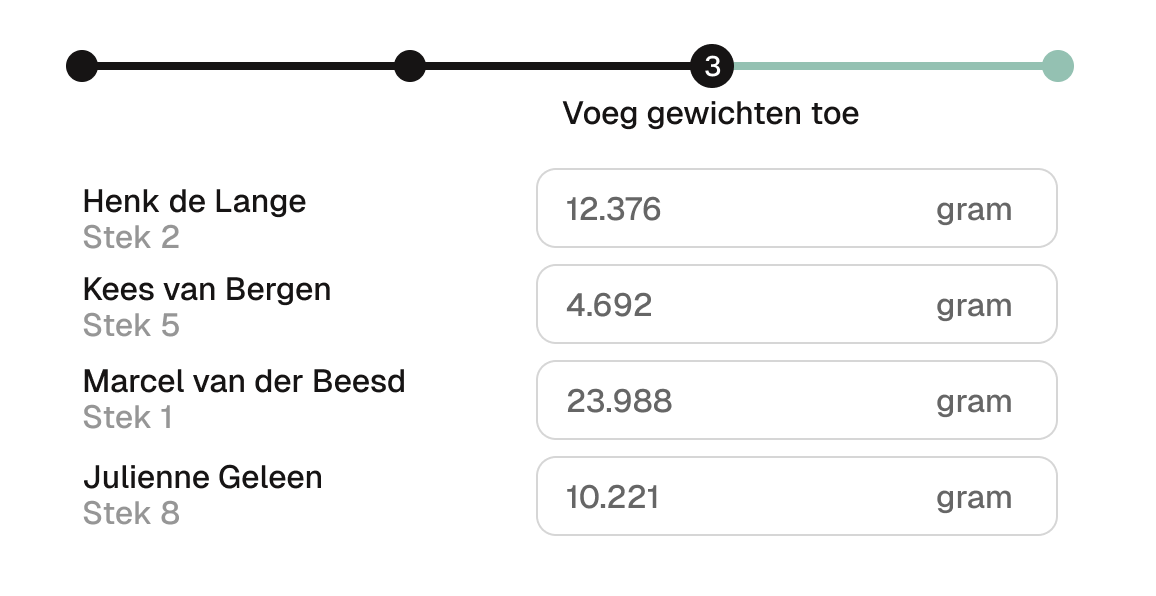This screenshot has width=1156, height=596.
Task: Click the 'Stek 2' label
Action: click(131, 238)
